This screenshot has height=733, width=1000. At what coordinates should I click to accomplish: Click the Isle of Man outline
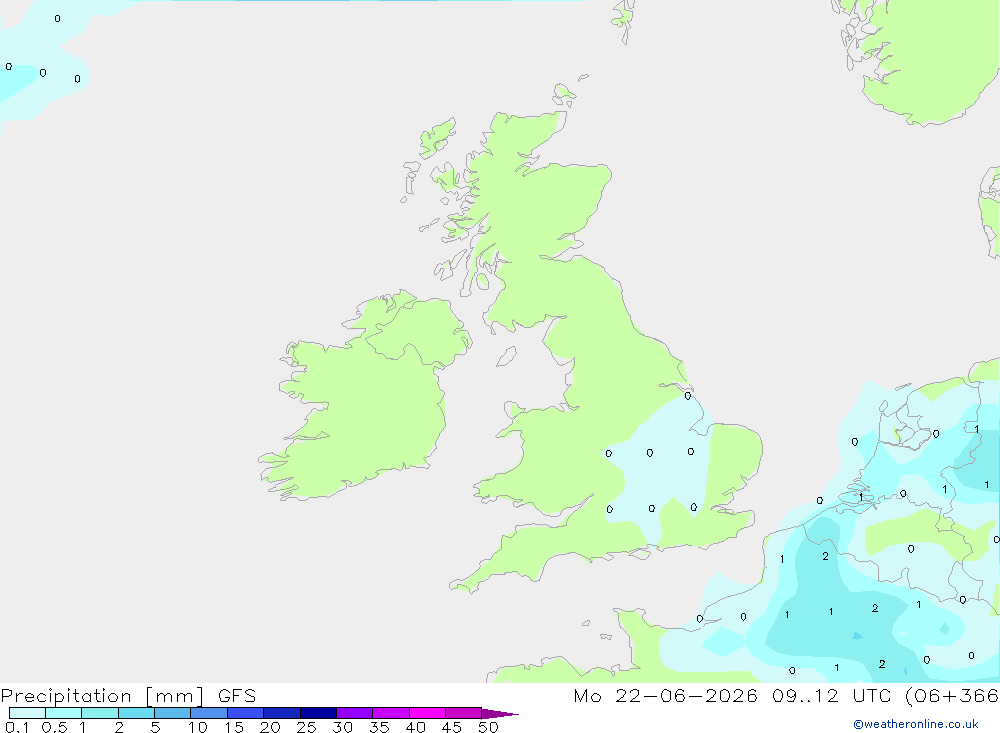[506, 356]
